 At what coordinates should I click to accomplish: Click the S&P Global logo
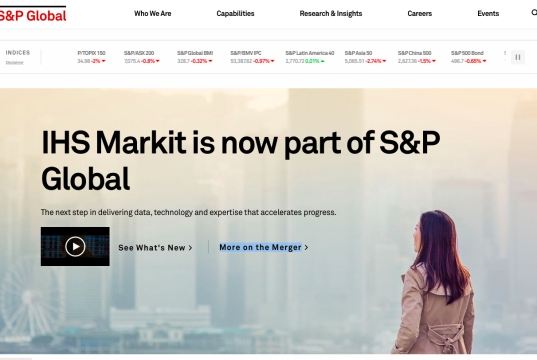coord(33,14)
